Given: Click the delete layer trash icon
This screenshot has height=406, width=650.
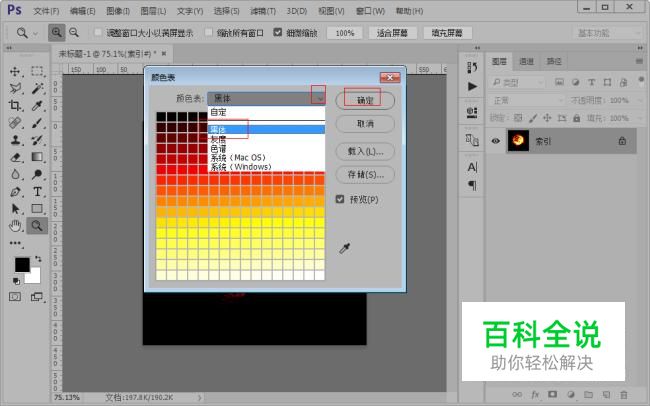Looking at the screenshot, I should pos(623,394).
